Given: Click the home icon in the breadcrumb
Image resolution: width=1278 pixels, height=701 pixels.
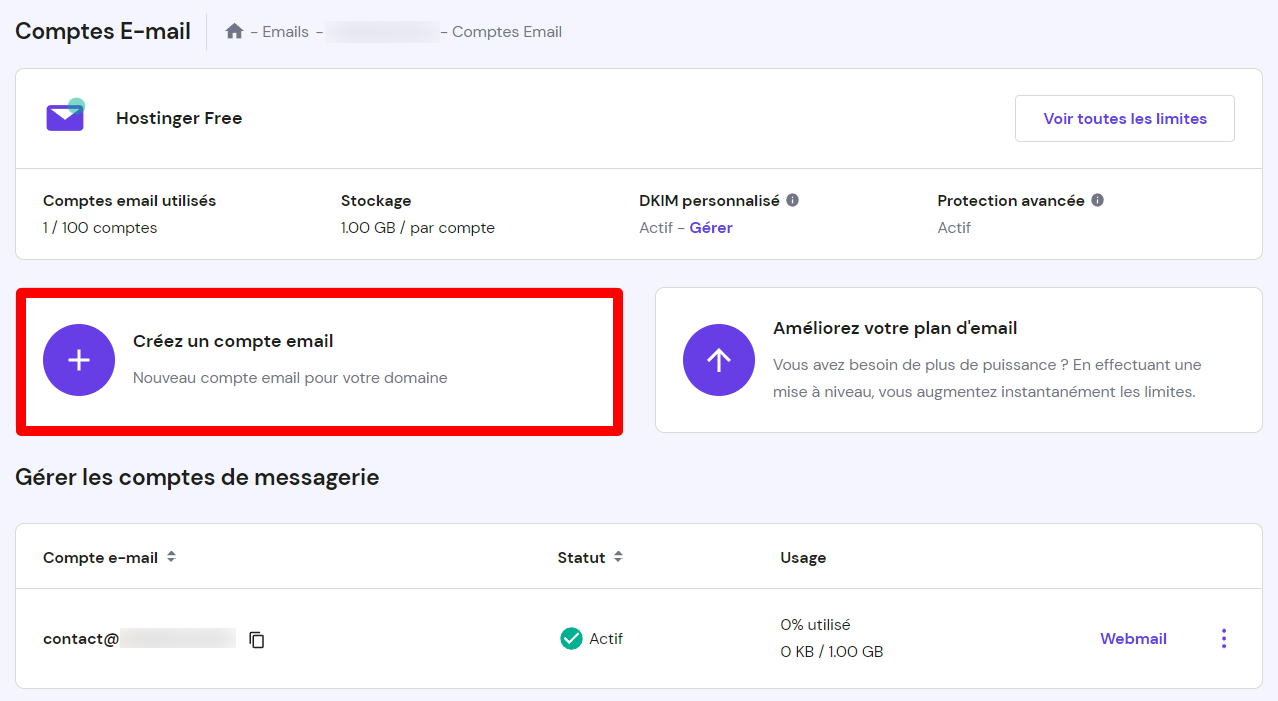Looking at the screenshot, I should pos(234,31).
